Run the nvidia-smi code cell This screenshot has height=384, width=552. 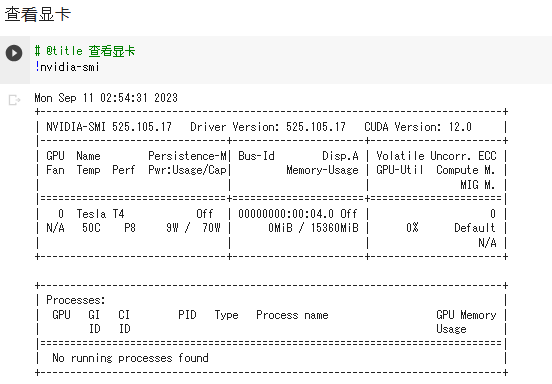14,53
